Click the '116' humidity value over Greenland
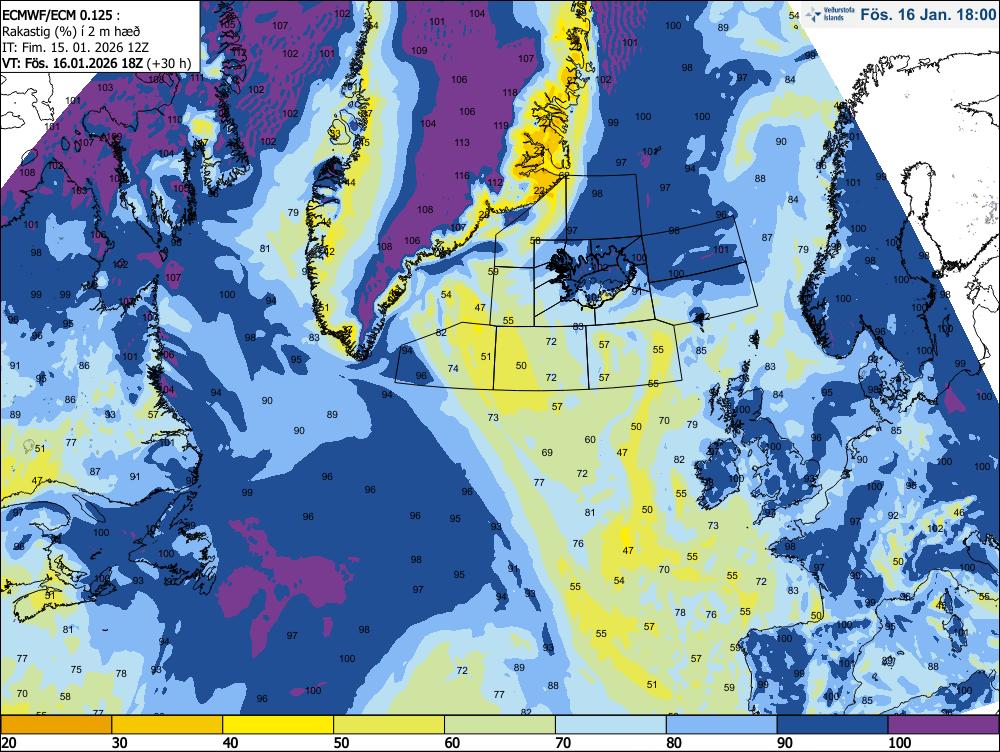This screenshot has height=752, width=1000. 462,175
